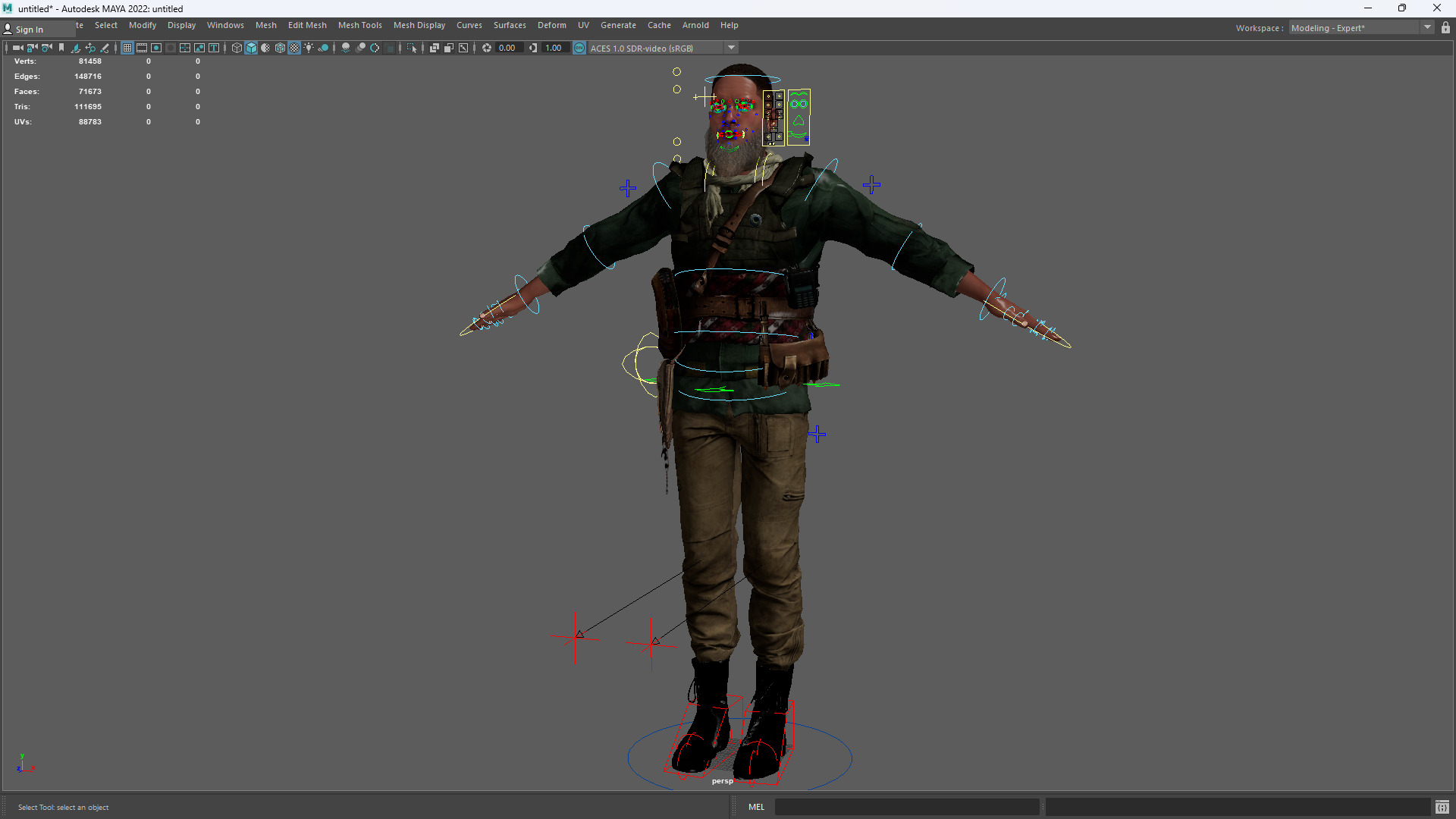This screenshot has height=819, width=1456.
Task: Toggle the Textured display checker icon
Action: [x=294, y=48]
